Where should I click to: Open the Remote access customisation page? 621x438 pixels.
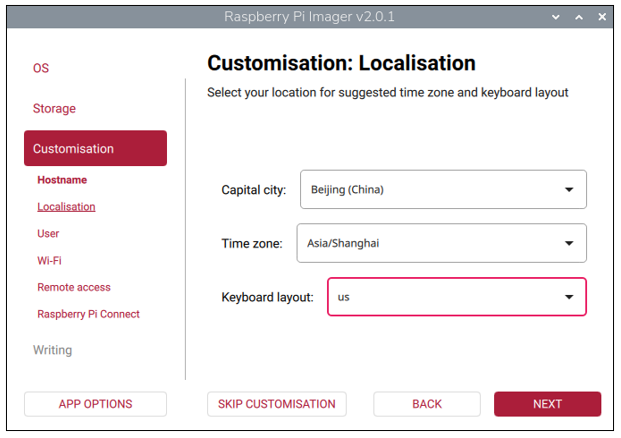click(x=74, y=287)
